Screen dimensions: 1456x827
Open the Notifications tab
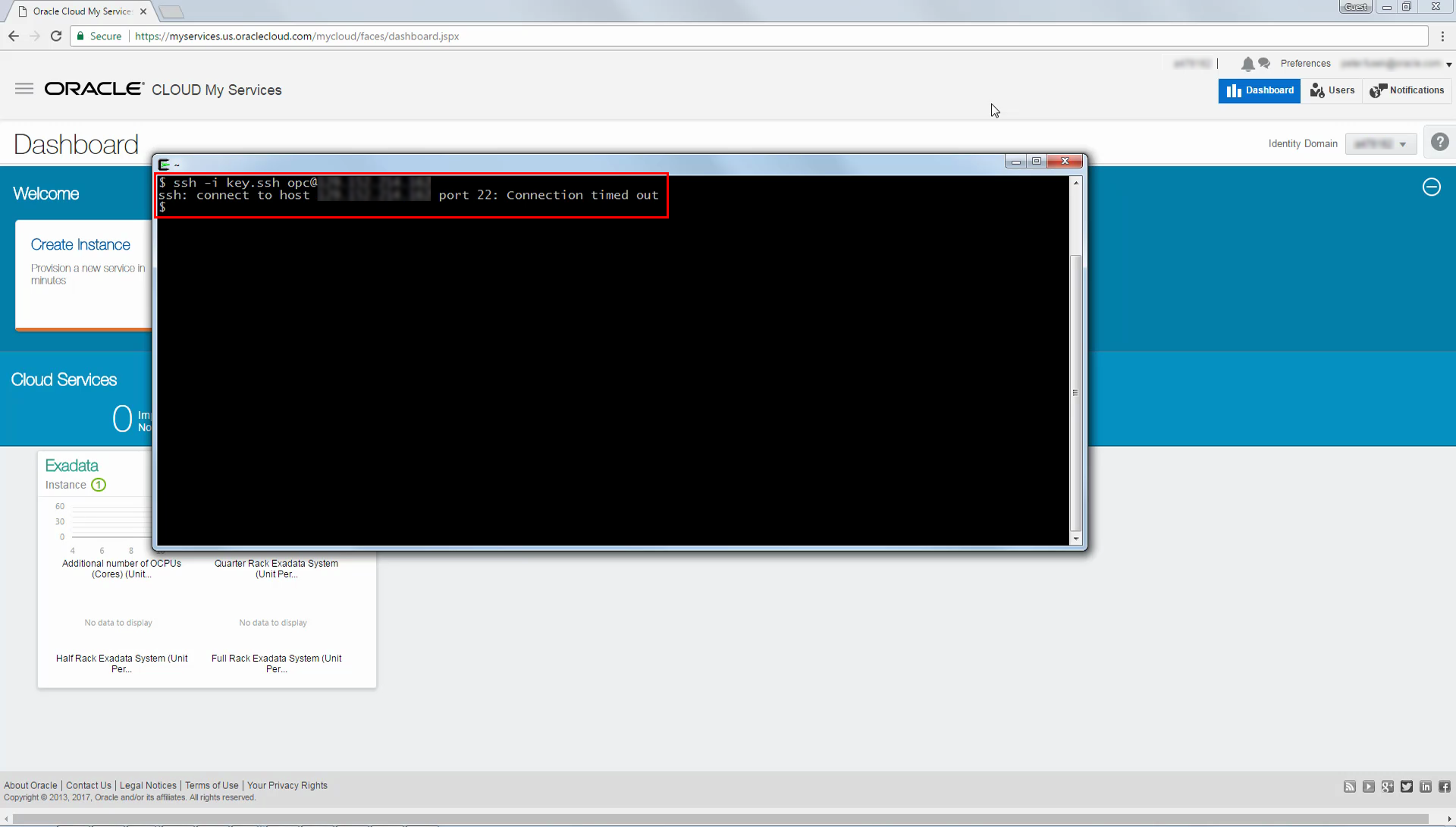point(1407,90)
